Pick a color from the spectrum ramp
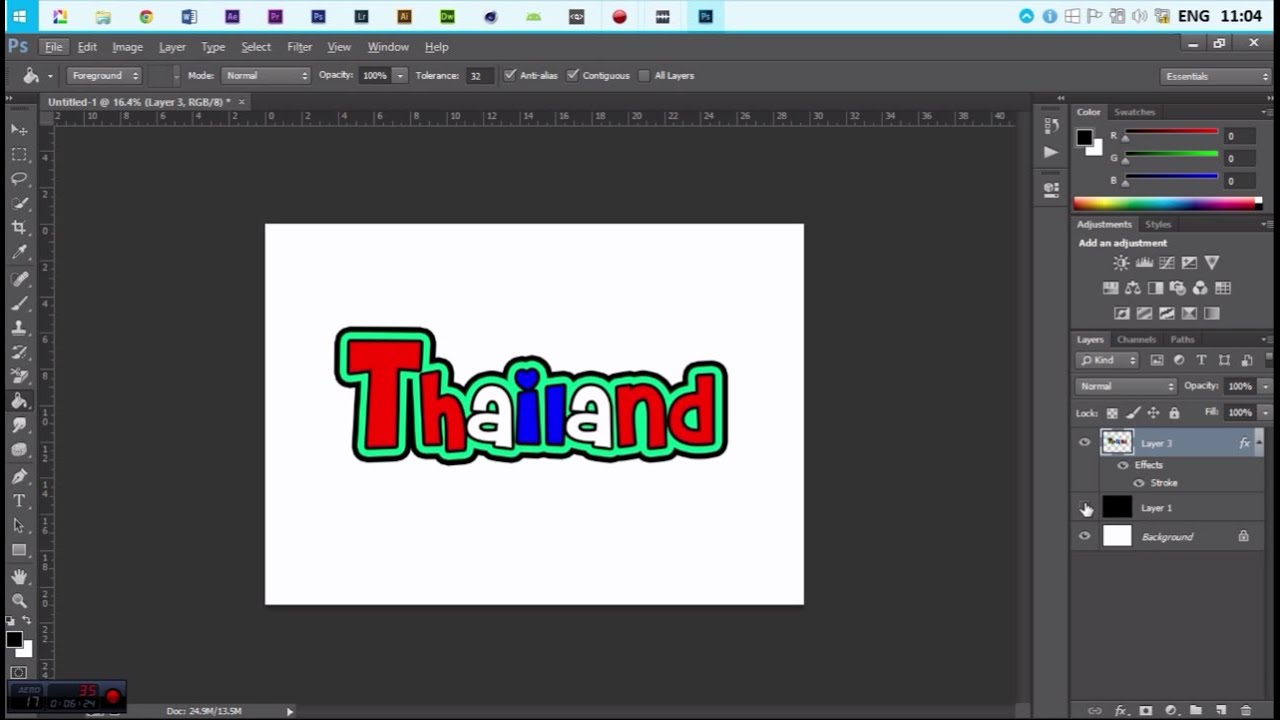The image size is (1280, 720). pyautogui.click(x=1168, y=203)
